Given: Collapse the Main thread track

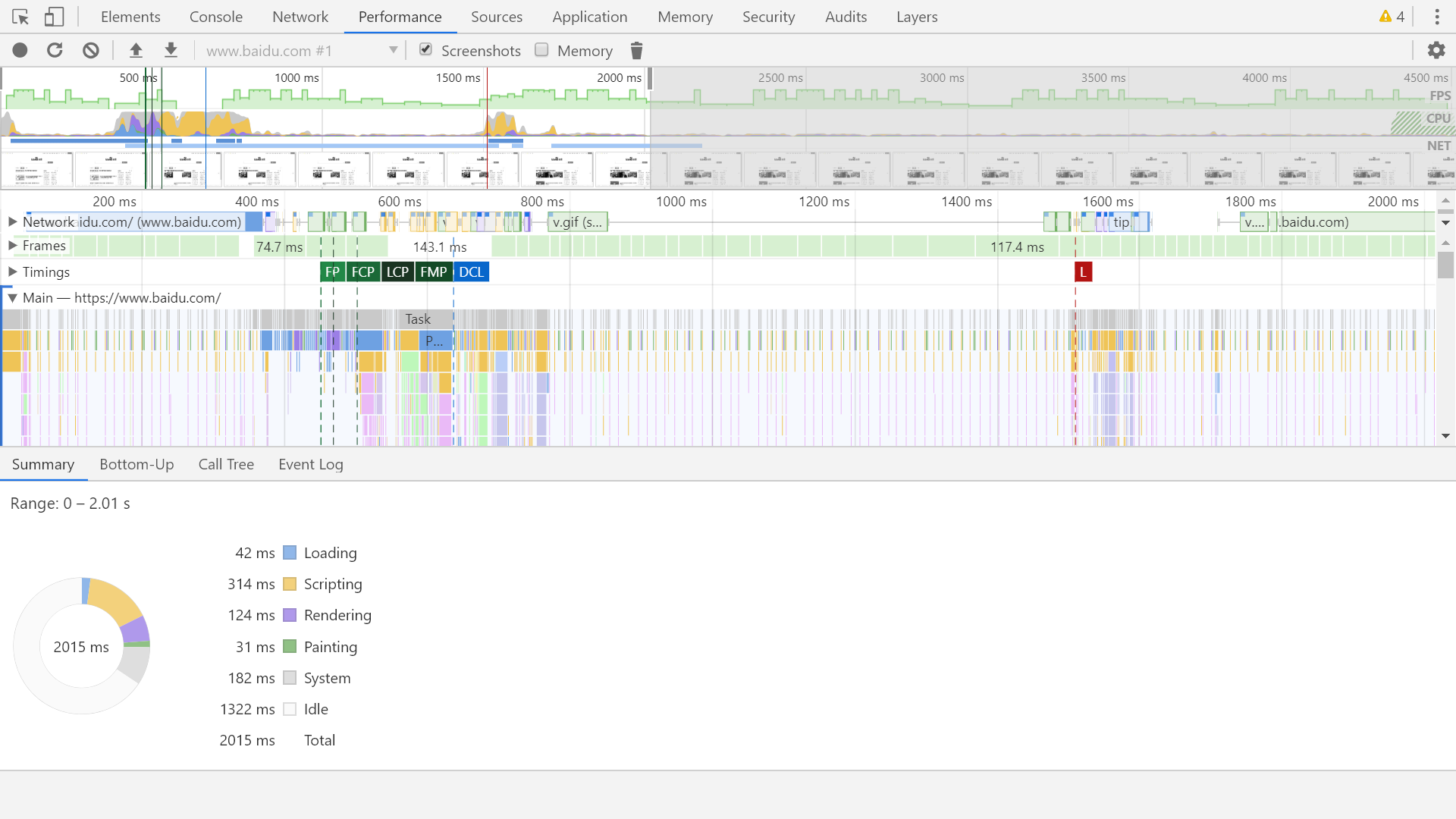Looking at the screenshot, I should (x=13, y=298).
